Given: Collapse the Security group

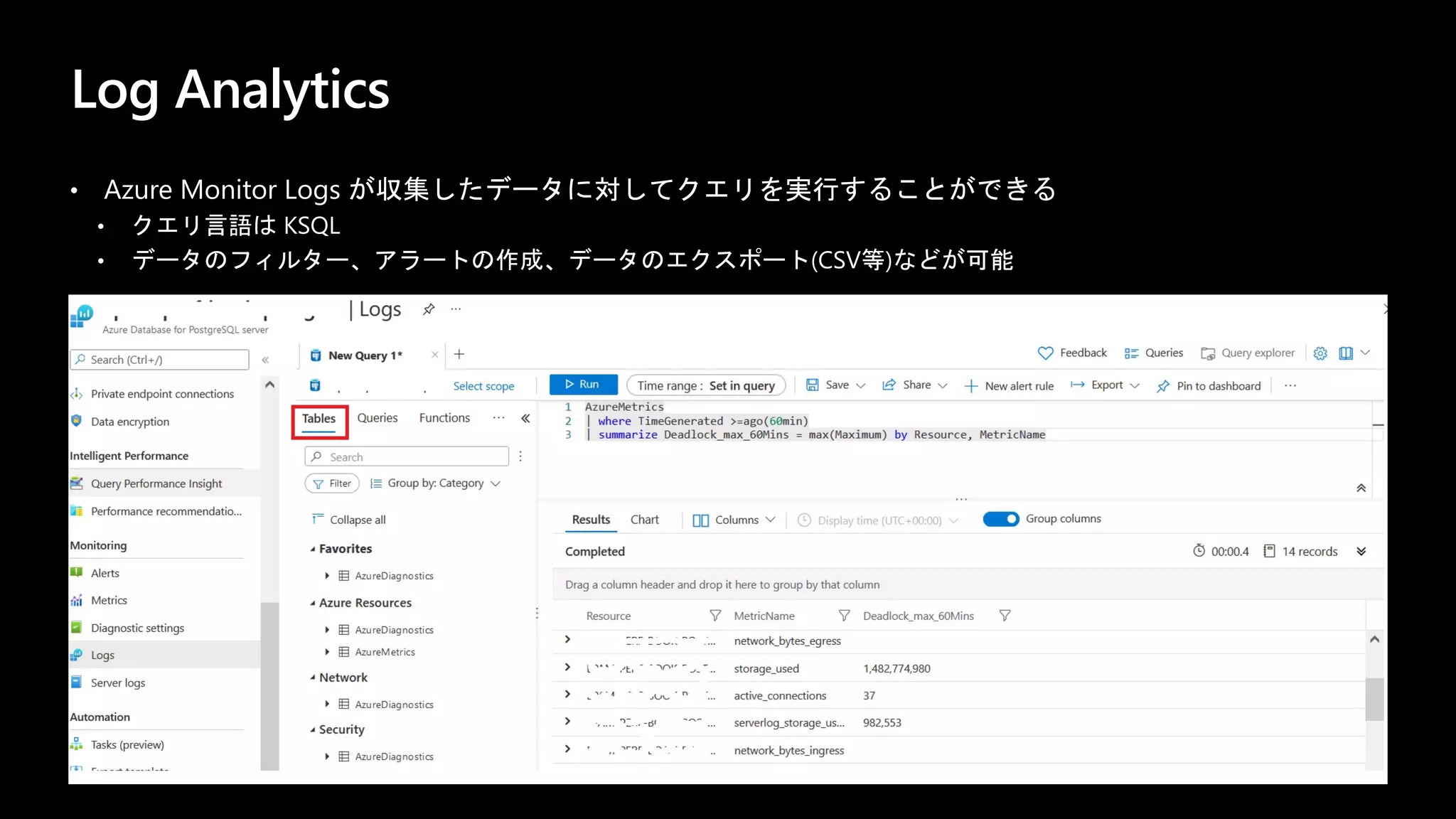Looking at the screenshot, I should click(313, 729).
